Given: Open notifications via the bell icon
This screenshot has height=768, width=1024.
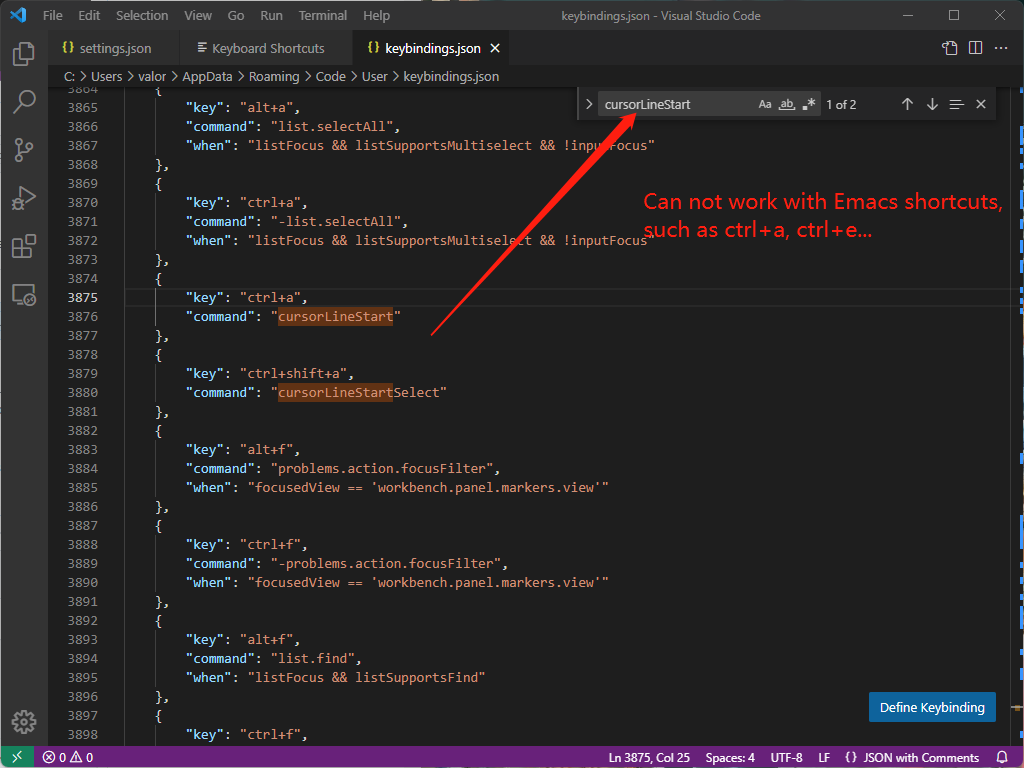Looking at the screenshot, I should tap(1002, 757).
